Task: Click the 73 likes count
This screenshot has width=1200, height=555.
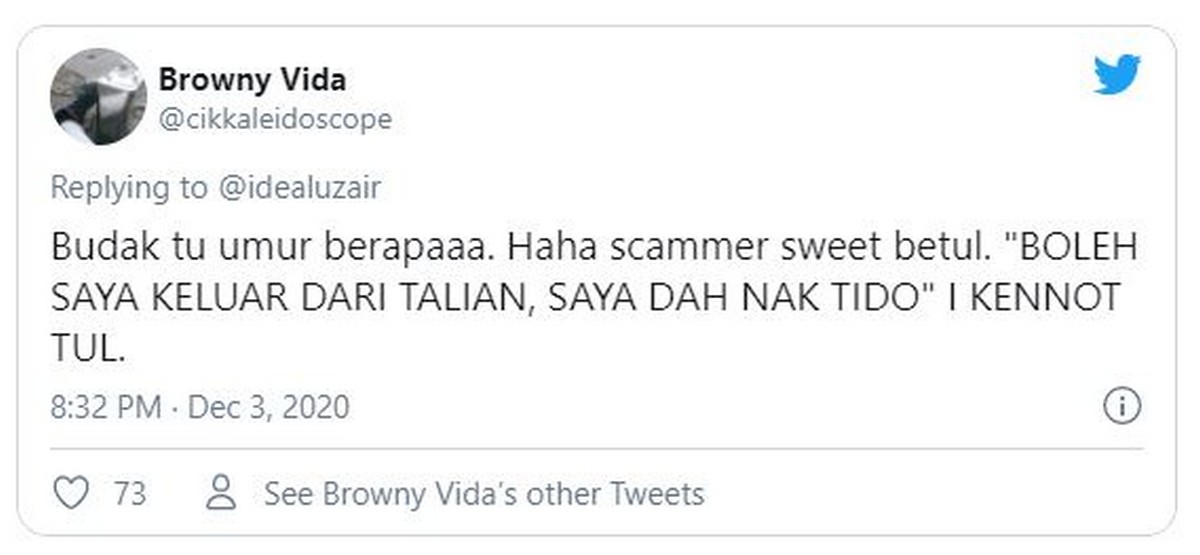Action: pos(129,493)
